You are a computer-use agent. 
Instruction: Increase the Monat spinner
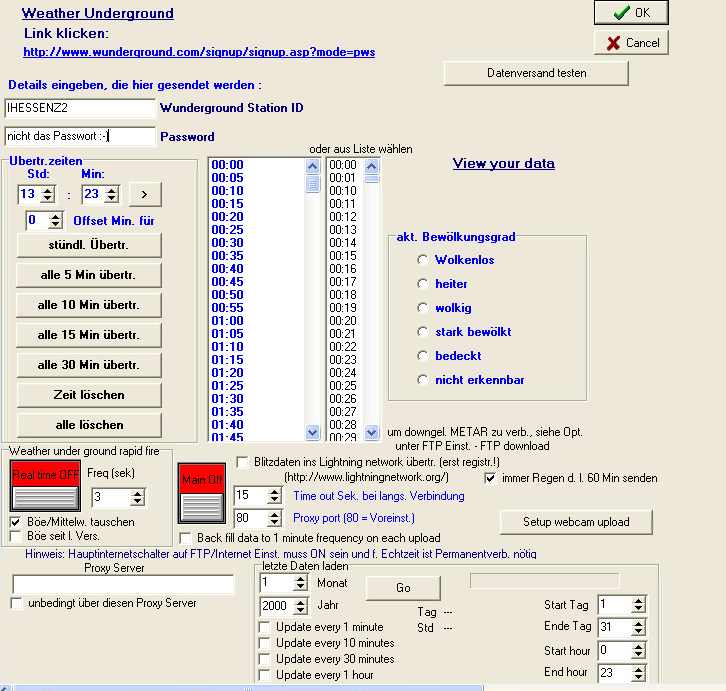[300, 579]
